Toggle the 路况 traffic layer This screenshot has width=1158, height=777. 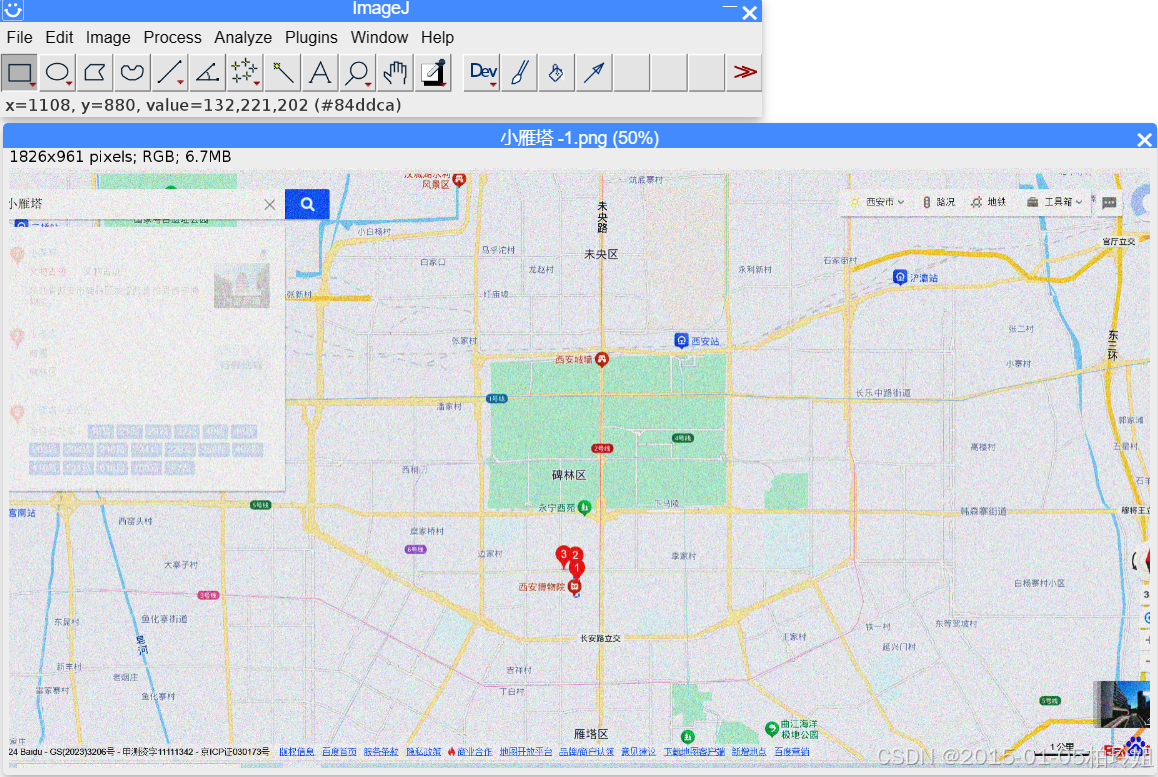point(939,202)
